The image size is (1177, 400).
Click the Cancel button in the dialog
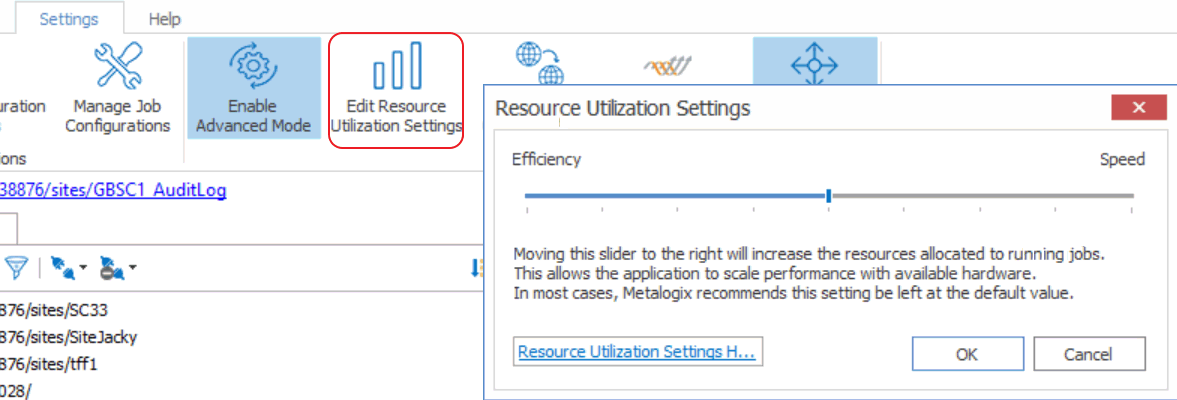[1089, 354]
